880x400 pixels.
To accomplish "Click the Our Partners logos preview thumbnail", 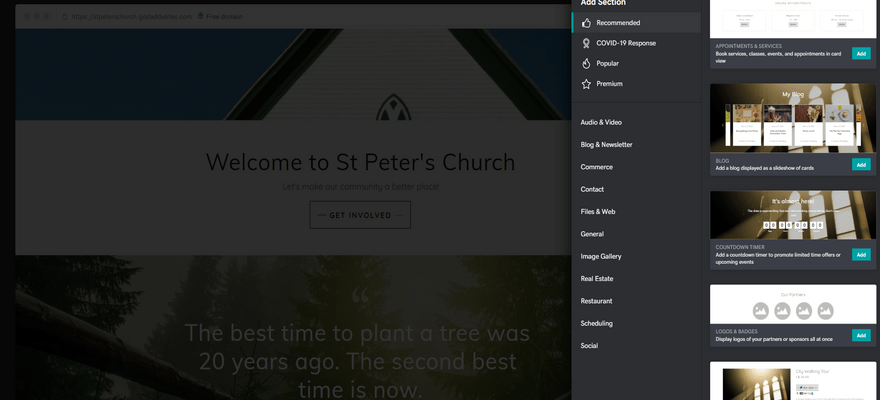I will pos(792,304).
